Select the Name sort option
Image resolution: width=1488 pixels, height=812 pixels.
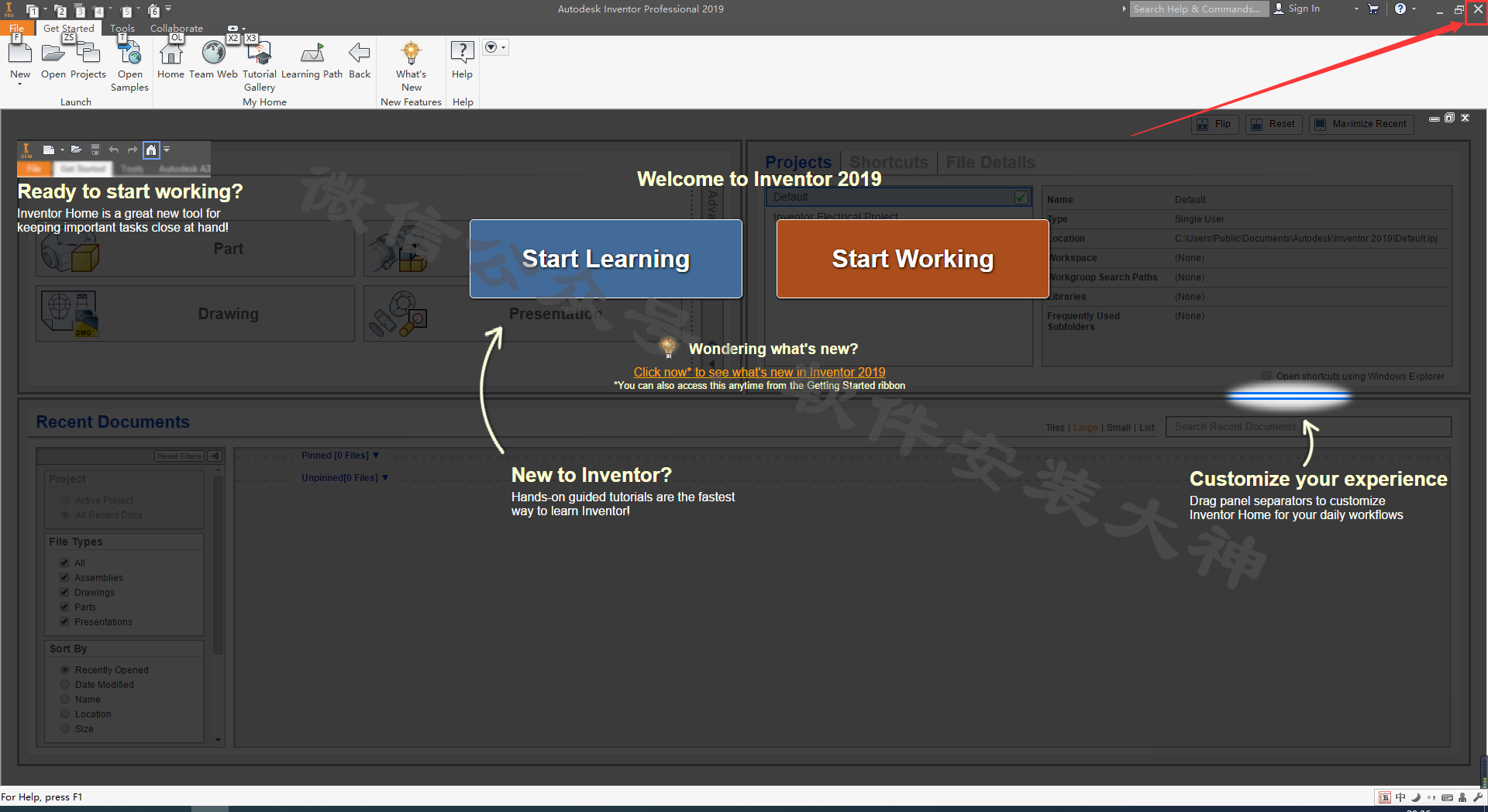[65, 700]
